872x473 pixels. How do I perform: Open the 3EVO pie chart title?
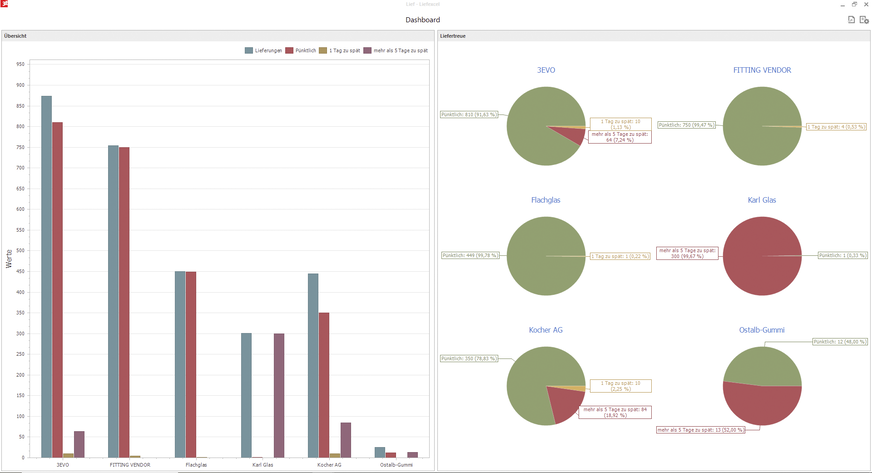546,70
